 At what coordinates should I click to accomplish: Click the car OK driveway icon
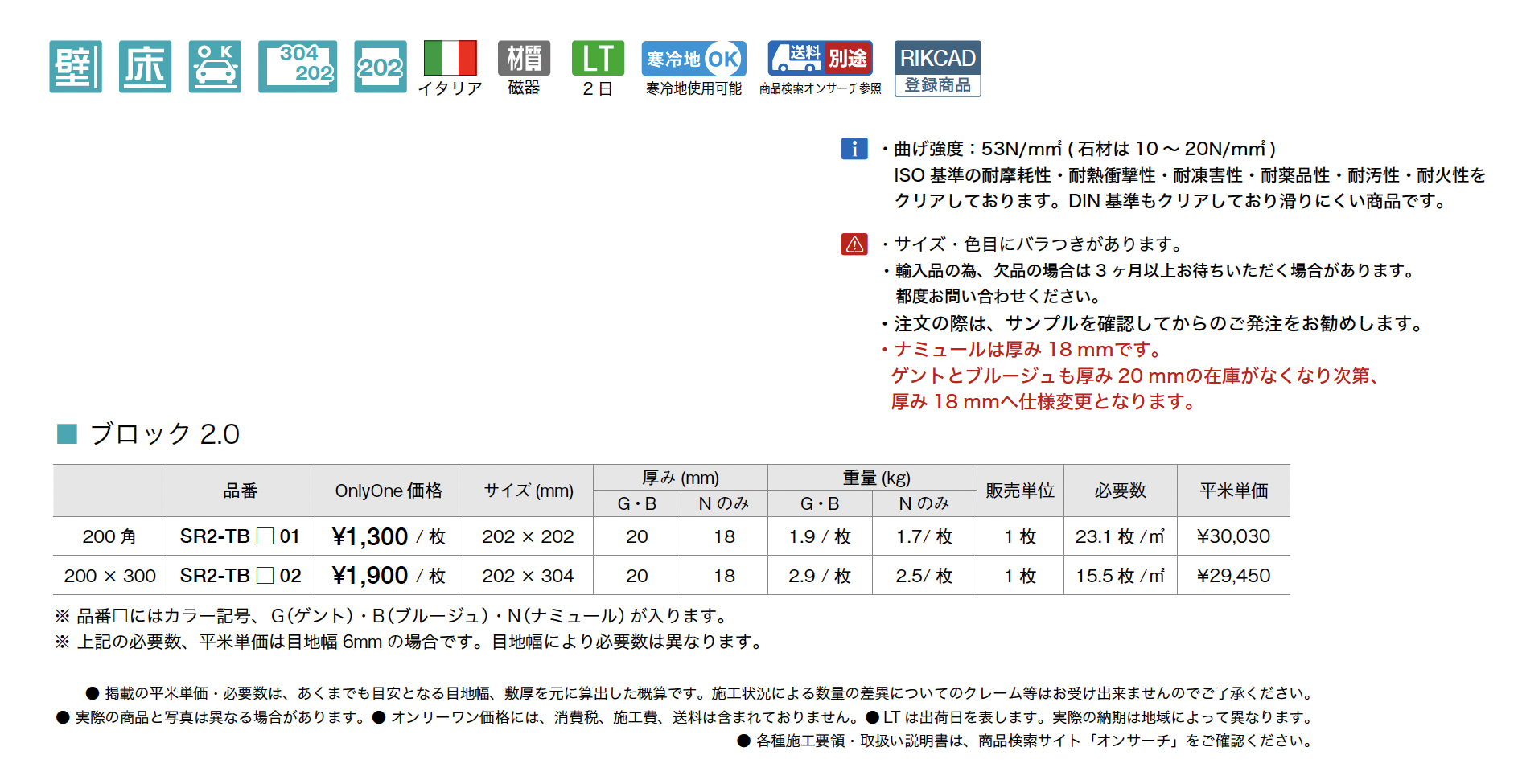coord(215,67)
